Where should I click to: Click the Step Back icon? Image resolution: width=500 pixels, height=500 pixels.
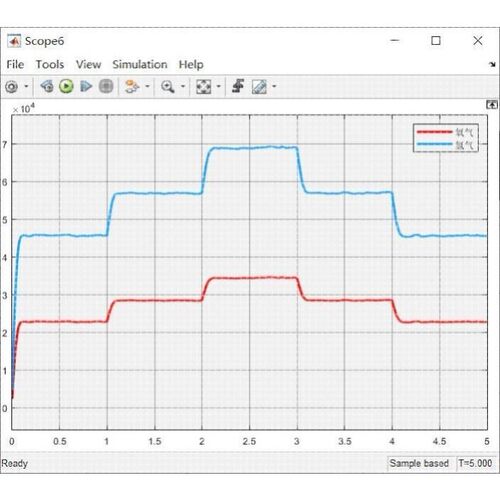pyautogui.click(x=47, y=86)
